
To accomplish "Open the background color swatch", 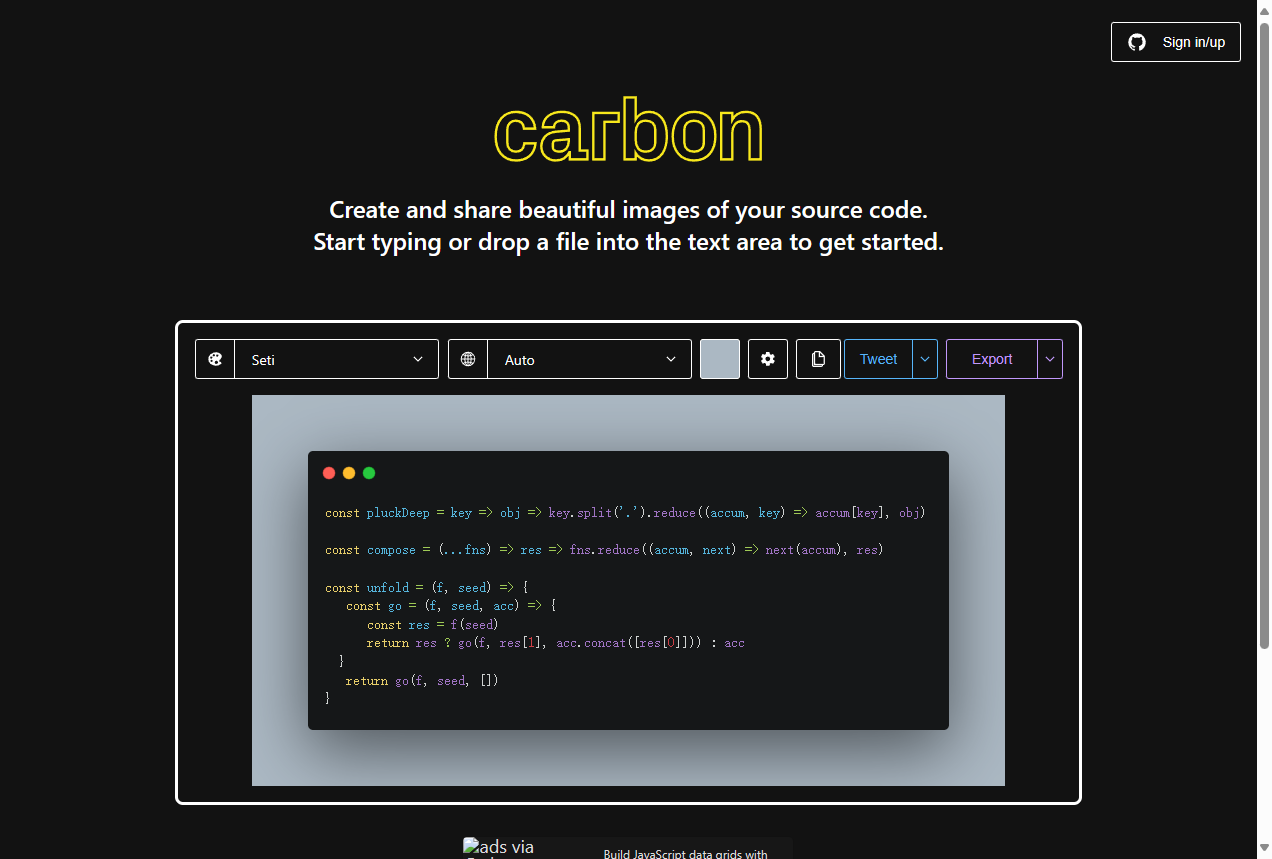I will pyautogui.click(x=719, y=359).
